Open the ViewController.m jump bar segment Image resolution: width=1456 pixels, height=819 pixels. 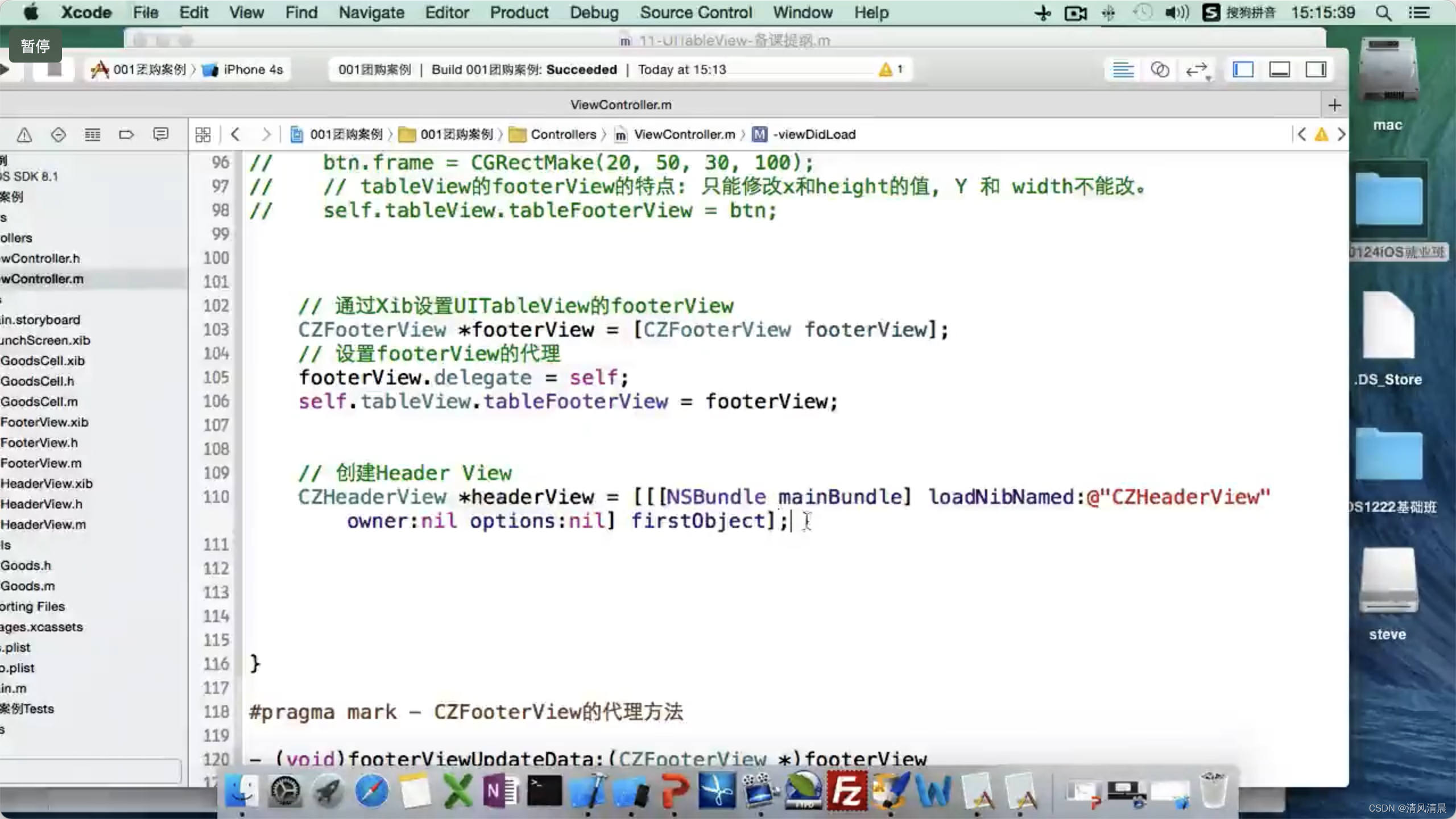[676, 135]
